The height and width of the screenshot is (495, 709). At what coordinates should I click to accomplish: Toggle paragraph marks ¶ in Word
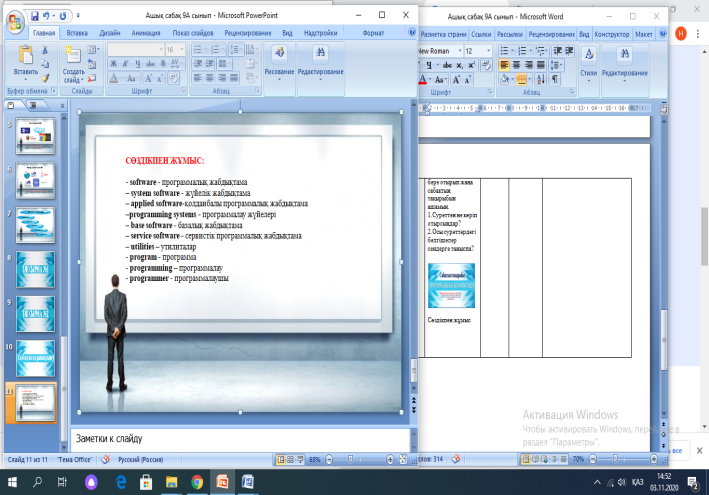tap(554, 80)
